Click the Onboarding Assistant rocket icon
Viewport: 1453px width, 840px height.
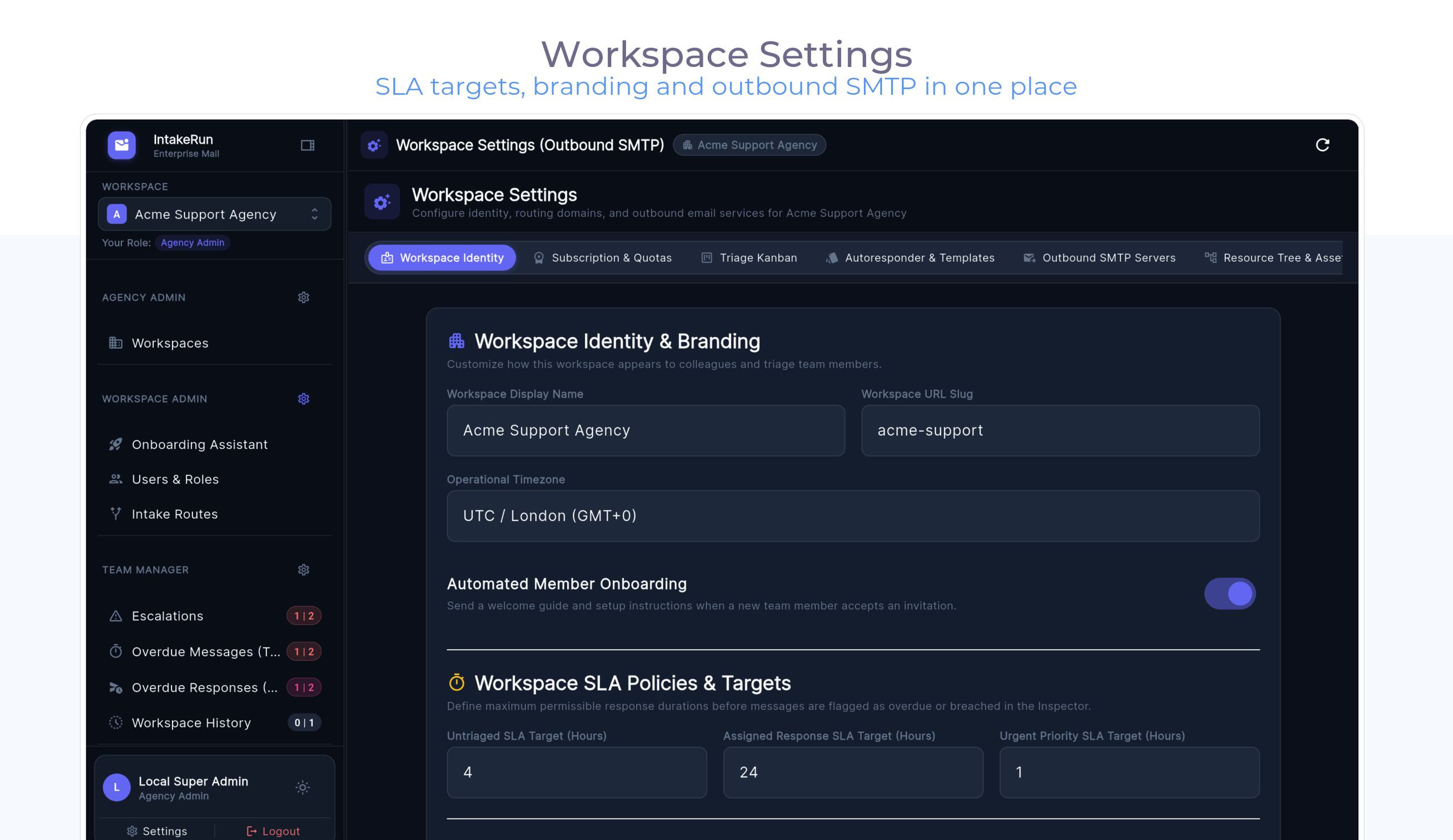click(116, 444)
